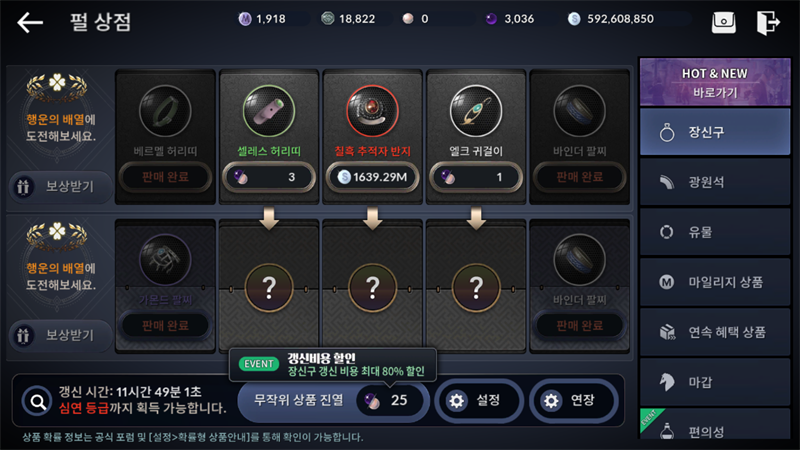Select the 엘크 귀걸이 earring icon

click(476, 111)
